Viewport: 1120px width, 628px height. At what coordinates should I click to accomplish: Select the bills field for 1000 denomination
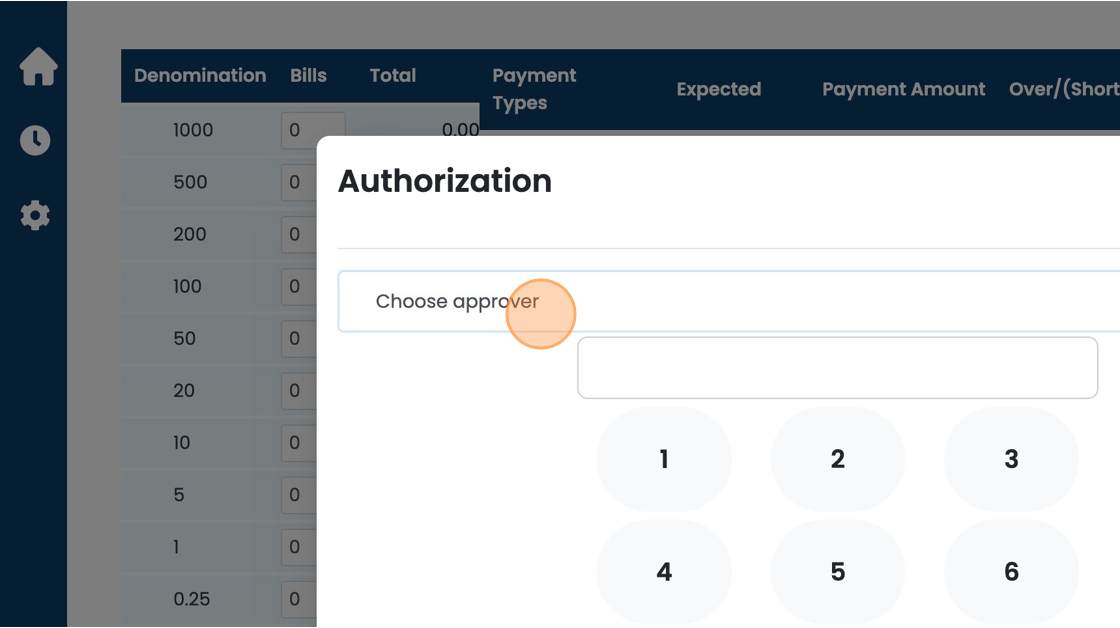coord(313,130)
